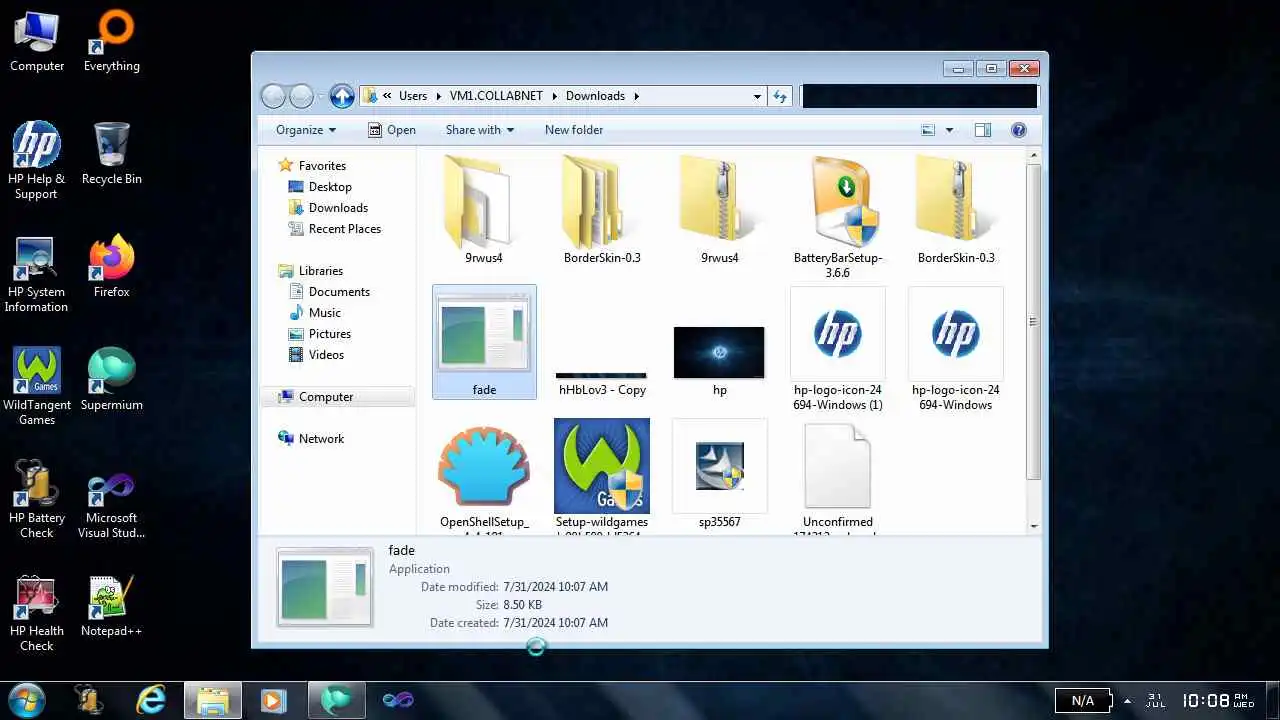This screenshot has width=1280, height=720.
Task: Launch HP System Information shortcut
Action: pyautogui.click(x=37, y=274)
